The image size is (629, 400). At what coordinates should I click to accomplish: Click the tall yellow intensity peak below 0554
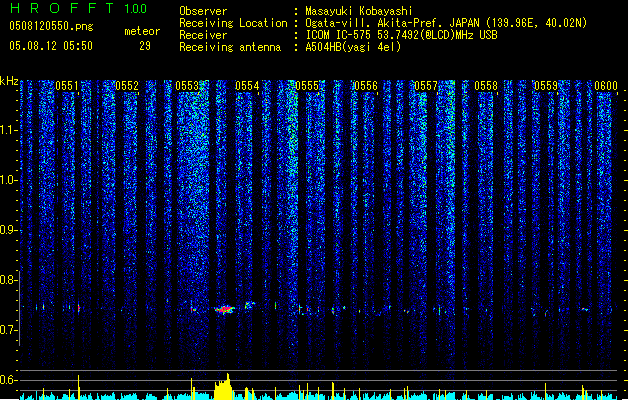click(x=223, y=386)
